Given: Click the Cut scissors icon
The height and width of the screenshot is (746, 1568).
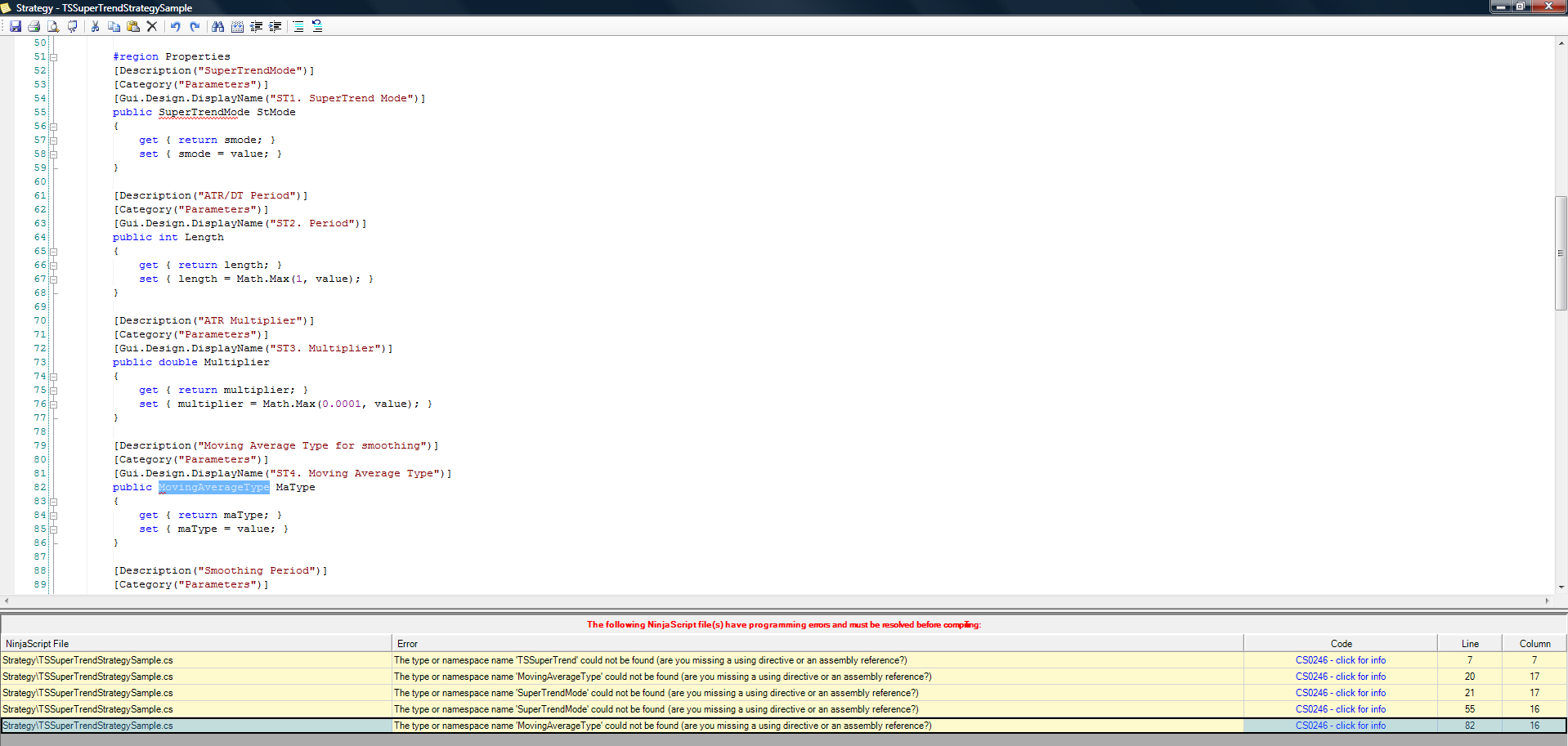Looking at the screenshot, I should tap(95, 26).
